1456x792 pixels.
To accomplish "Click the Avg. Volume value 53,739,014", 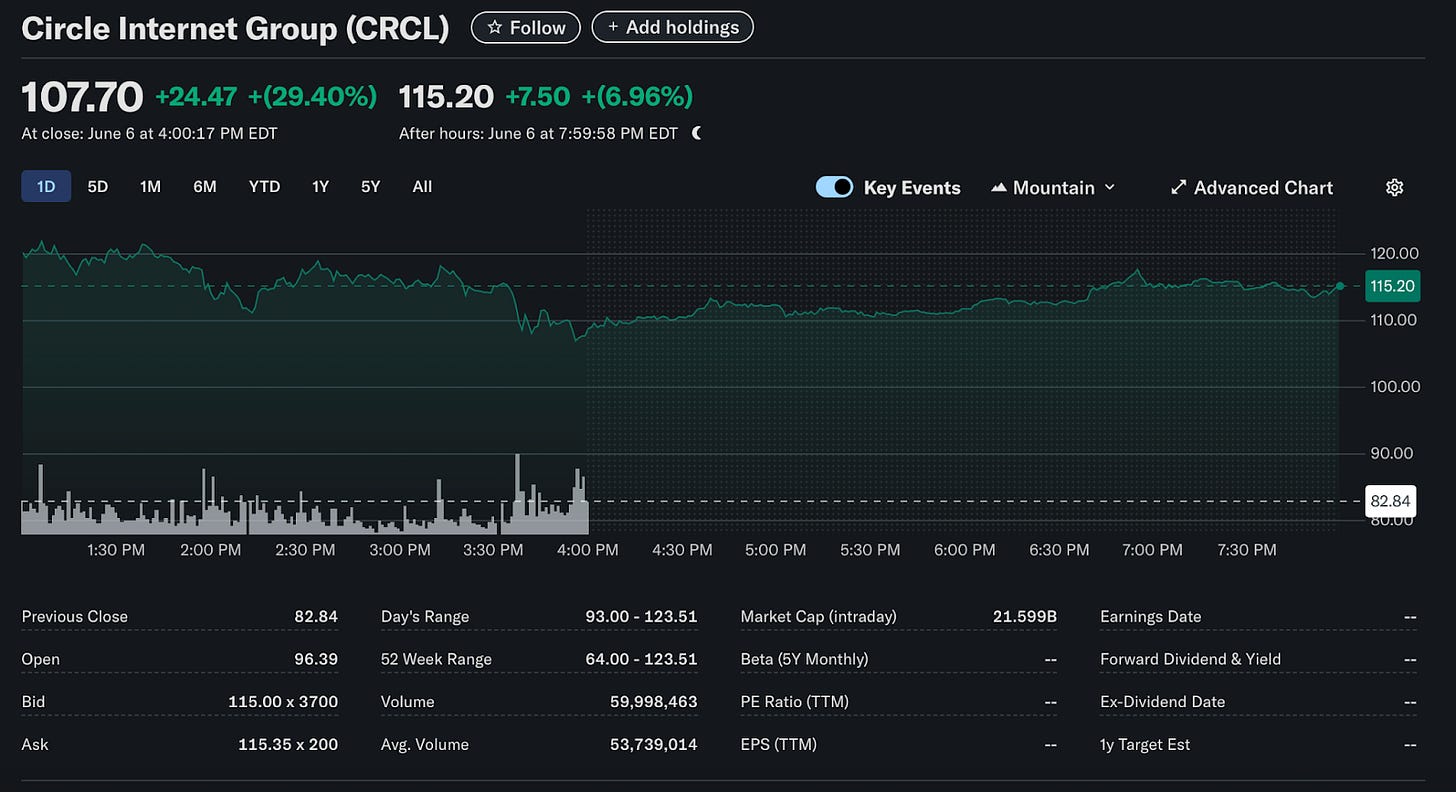I will 653,744.
